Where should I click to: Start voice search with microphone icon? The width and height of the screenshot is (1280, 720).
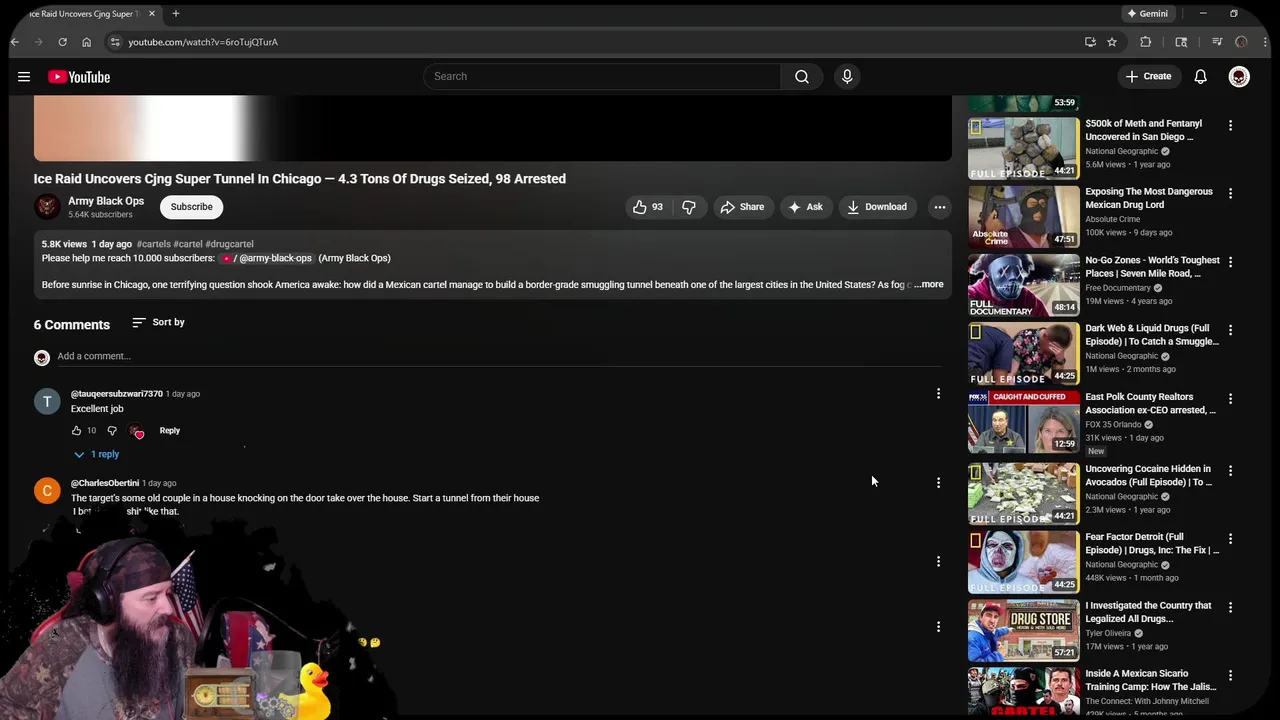pyautogui.click(x=847, y=77)
